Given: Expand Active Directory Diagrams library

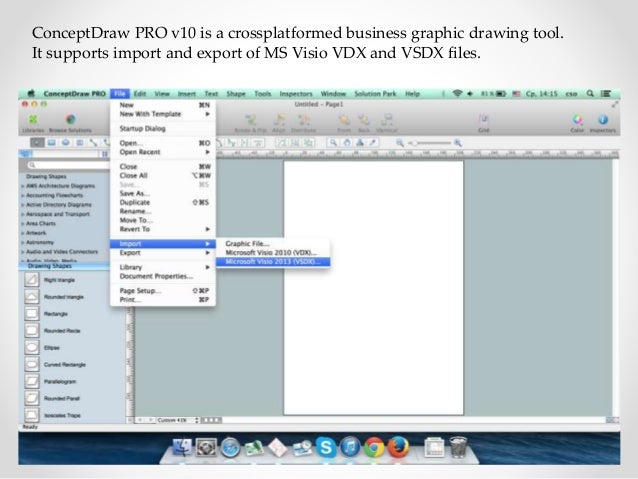Looking at the screenshot, I should [x=57, y=205].
